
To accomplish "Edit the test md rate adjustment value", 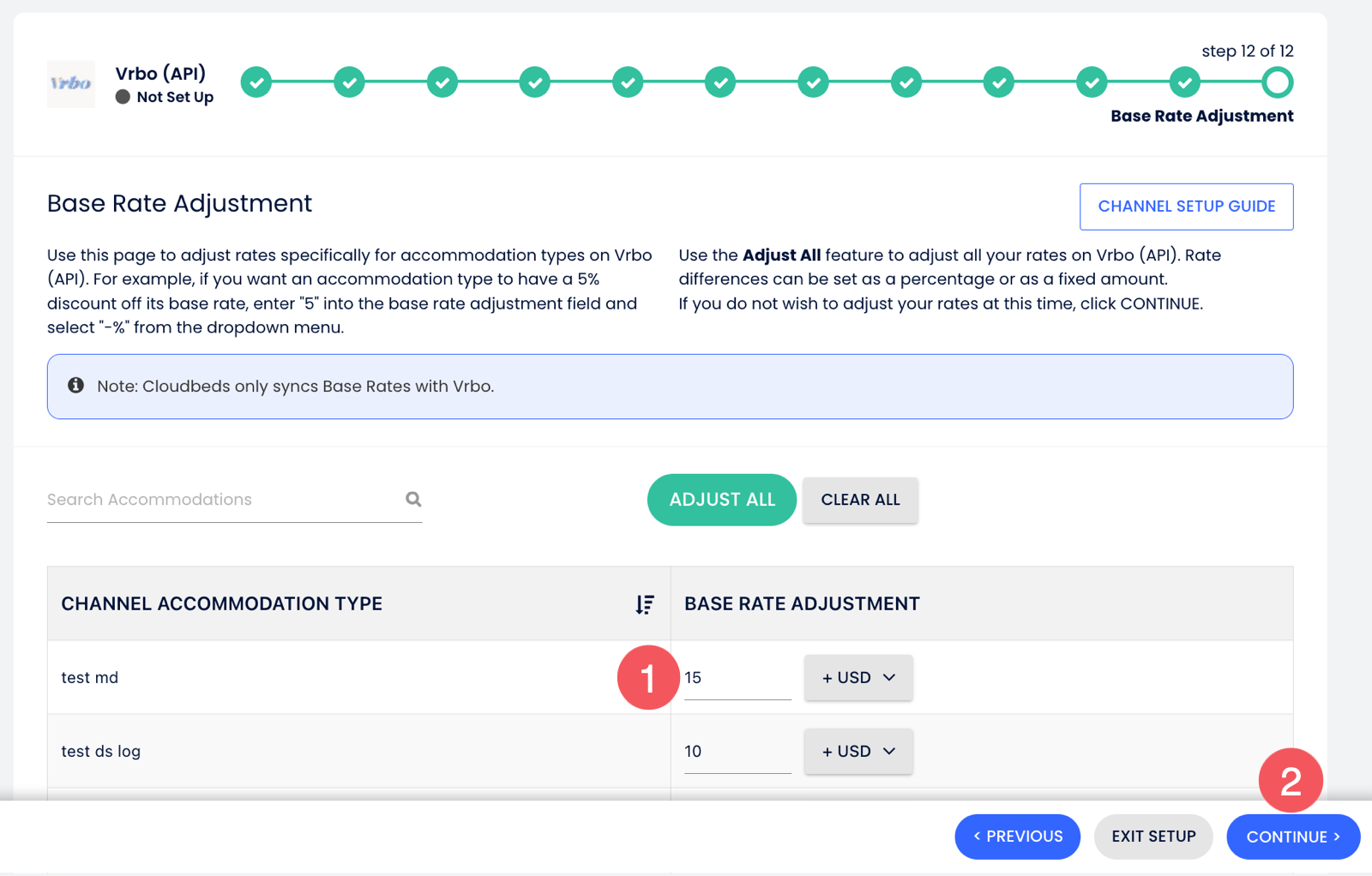I will tap(737, 678).
